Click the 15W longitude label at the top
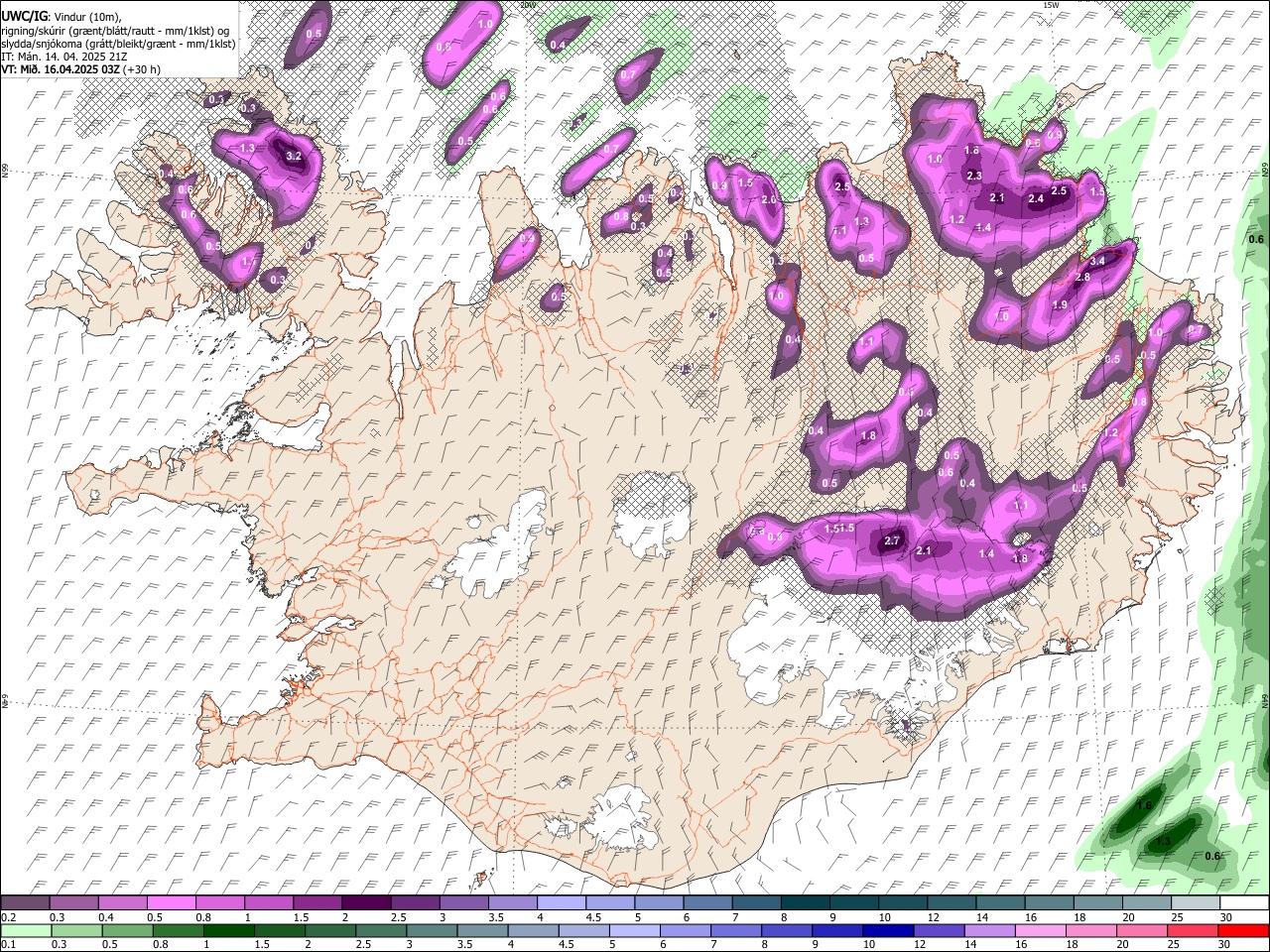This screenshot has height=952, width=1270. [1051, 5]
